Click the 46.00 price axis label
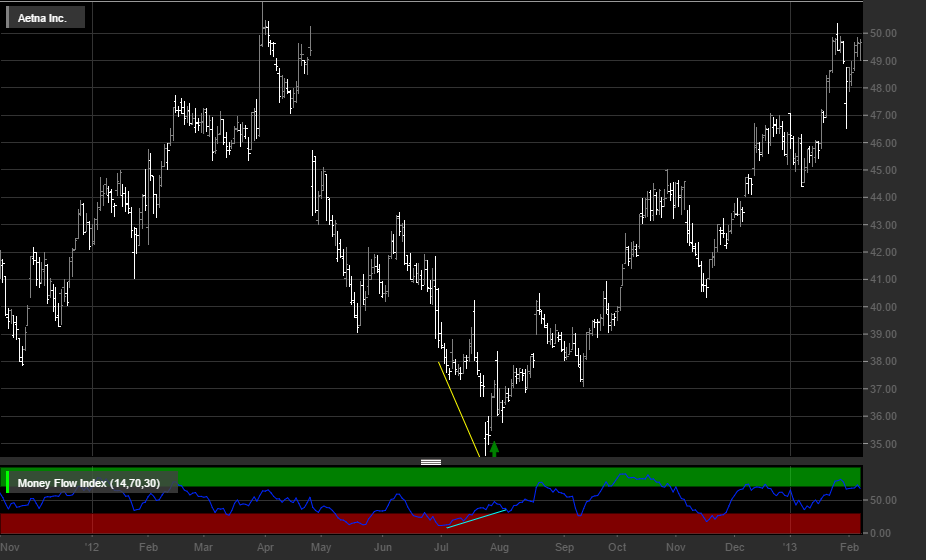Viewport: 926px width, 560px height. 883,143
